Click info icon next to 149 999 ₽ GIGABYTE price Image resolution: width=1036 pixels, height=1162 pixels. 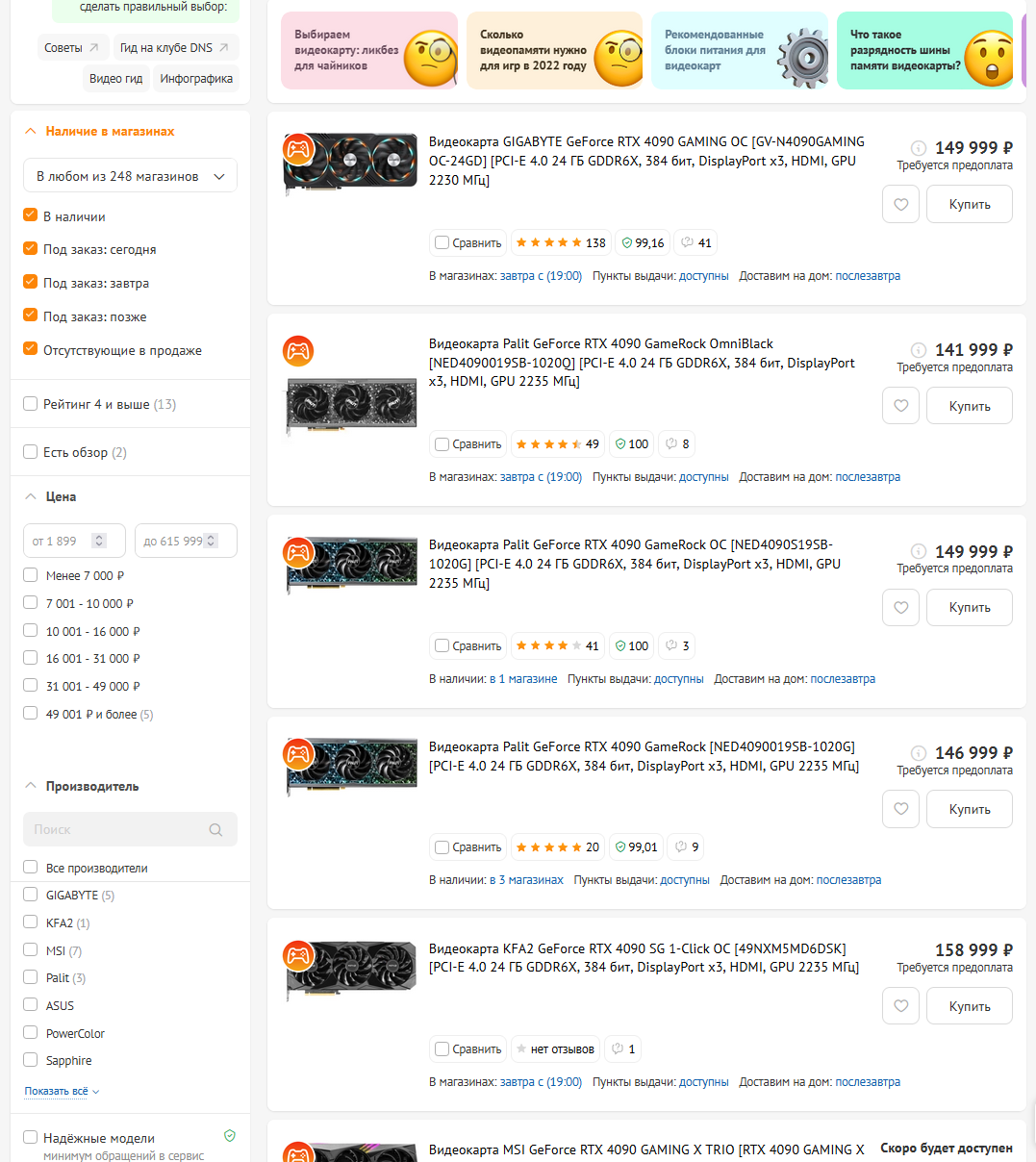pos(919,148)
